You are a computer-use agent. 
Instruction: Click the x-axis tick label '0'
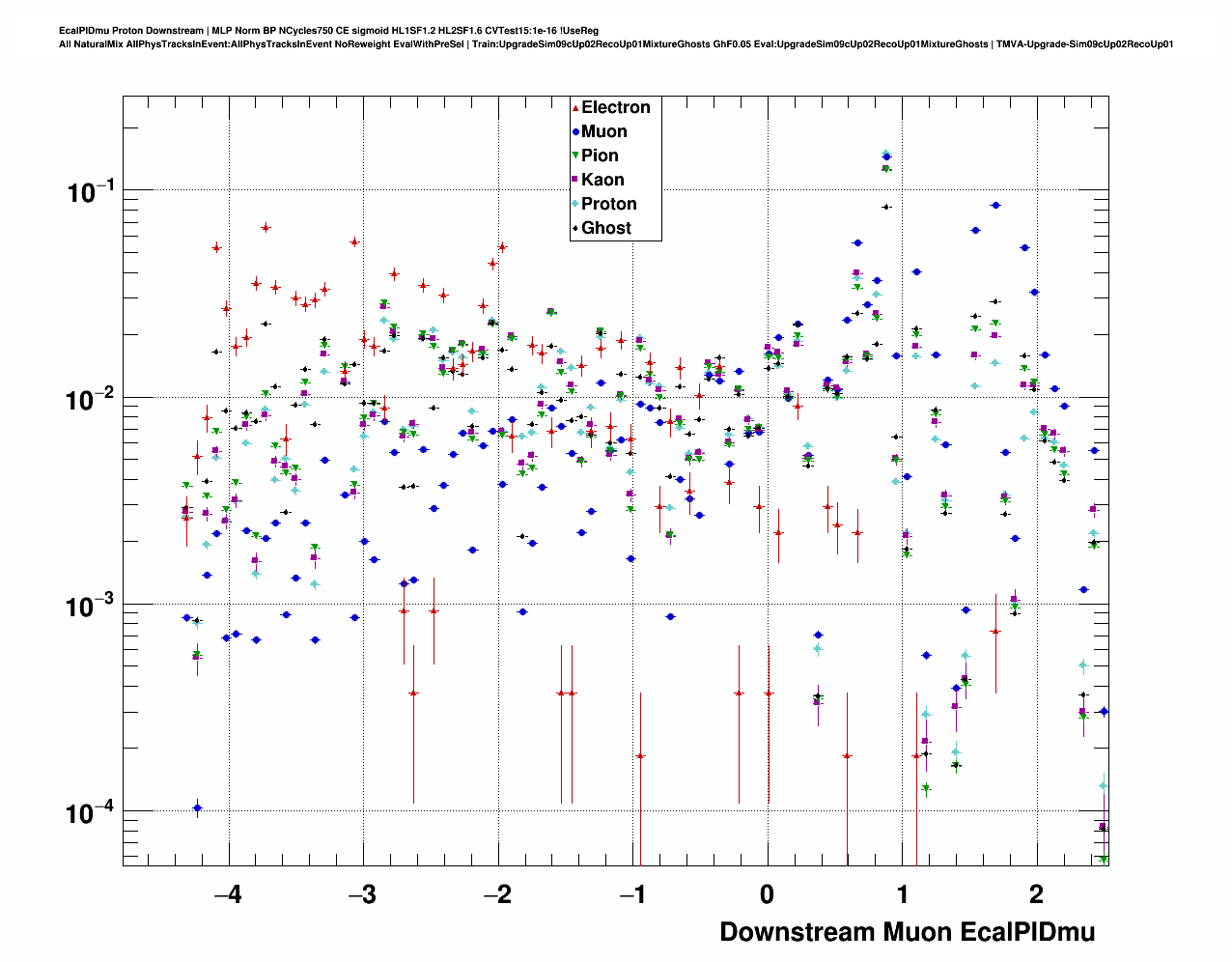767,894
